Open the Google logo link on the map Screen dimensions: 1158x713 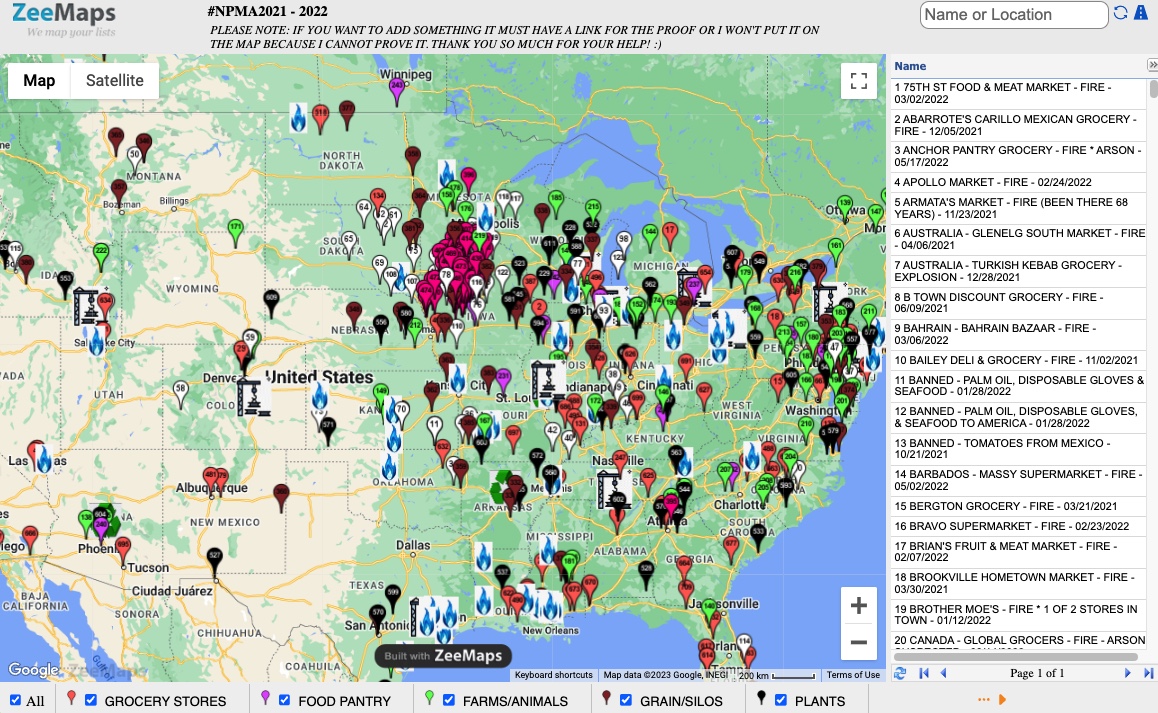33,669
